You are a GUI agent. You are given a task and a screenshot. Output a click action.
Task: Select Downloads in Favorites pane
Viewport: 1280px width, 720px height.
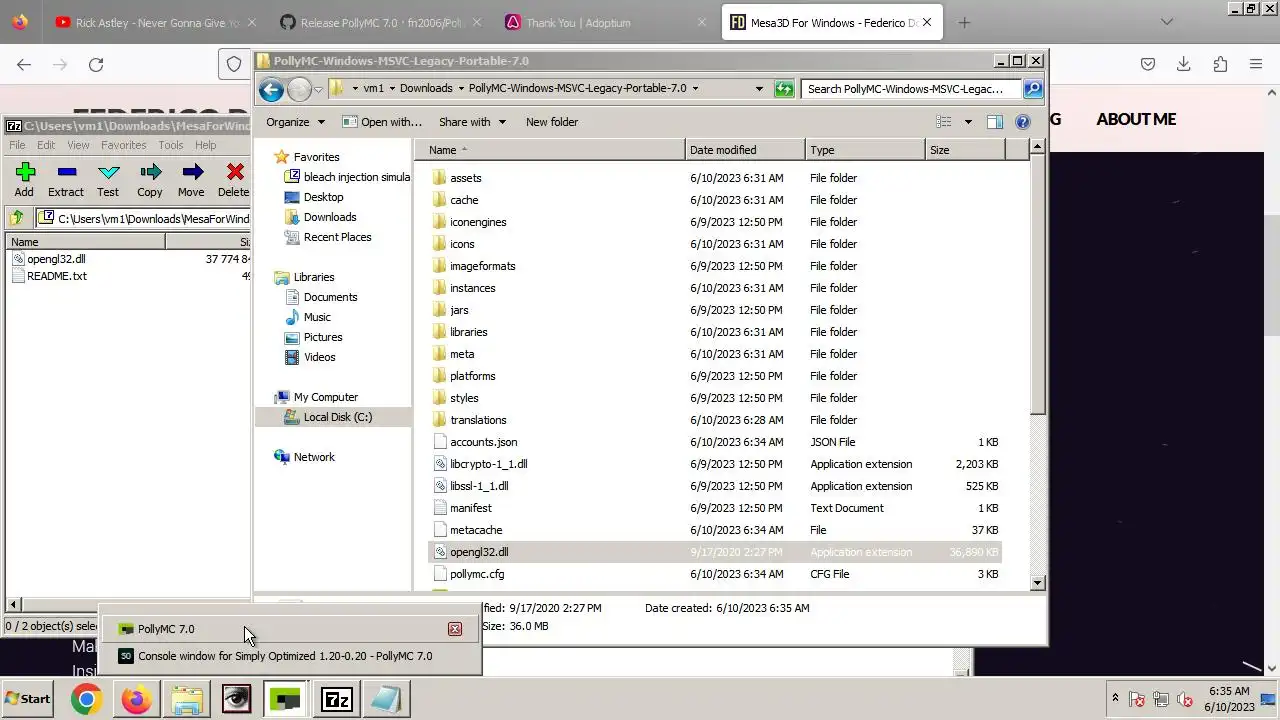pos(330,217)
